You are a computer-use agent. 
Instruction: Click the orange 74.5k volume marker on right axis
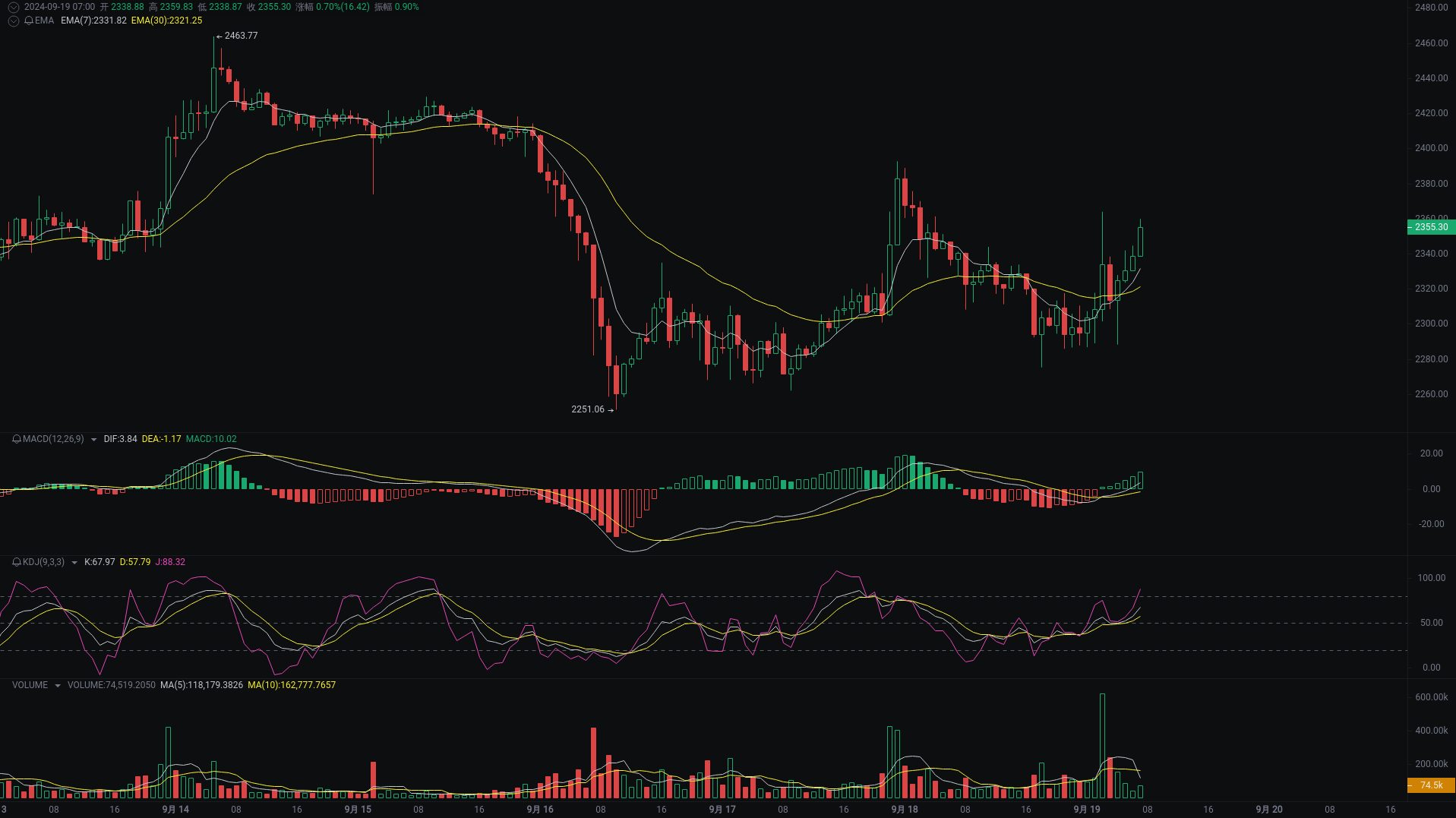[x=1430, y=785]
